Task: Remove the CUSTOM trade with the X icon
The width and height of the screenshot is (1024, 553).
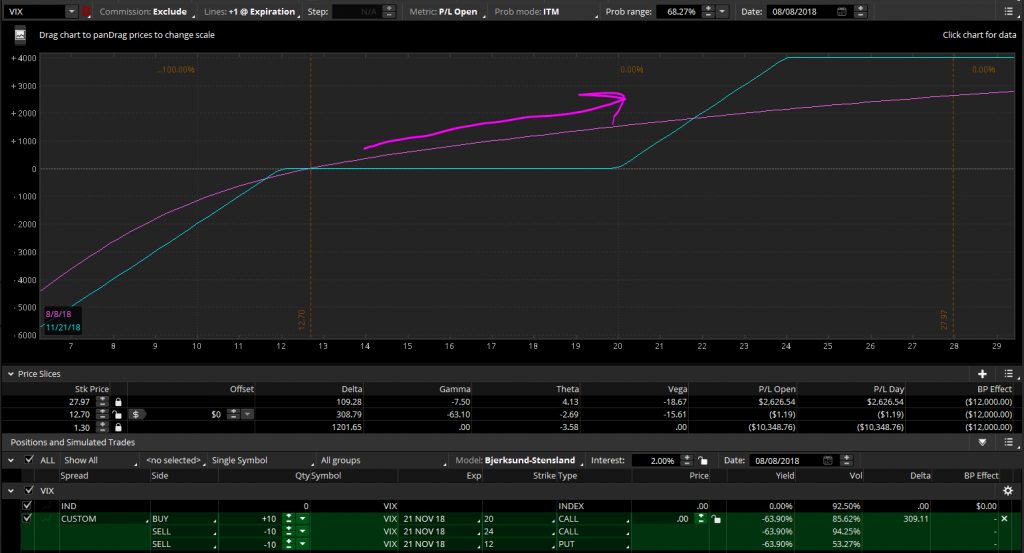Action: (1003, 519)
